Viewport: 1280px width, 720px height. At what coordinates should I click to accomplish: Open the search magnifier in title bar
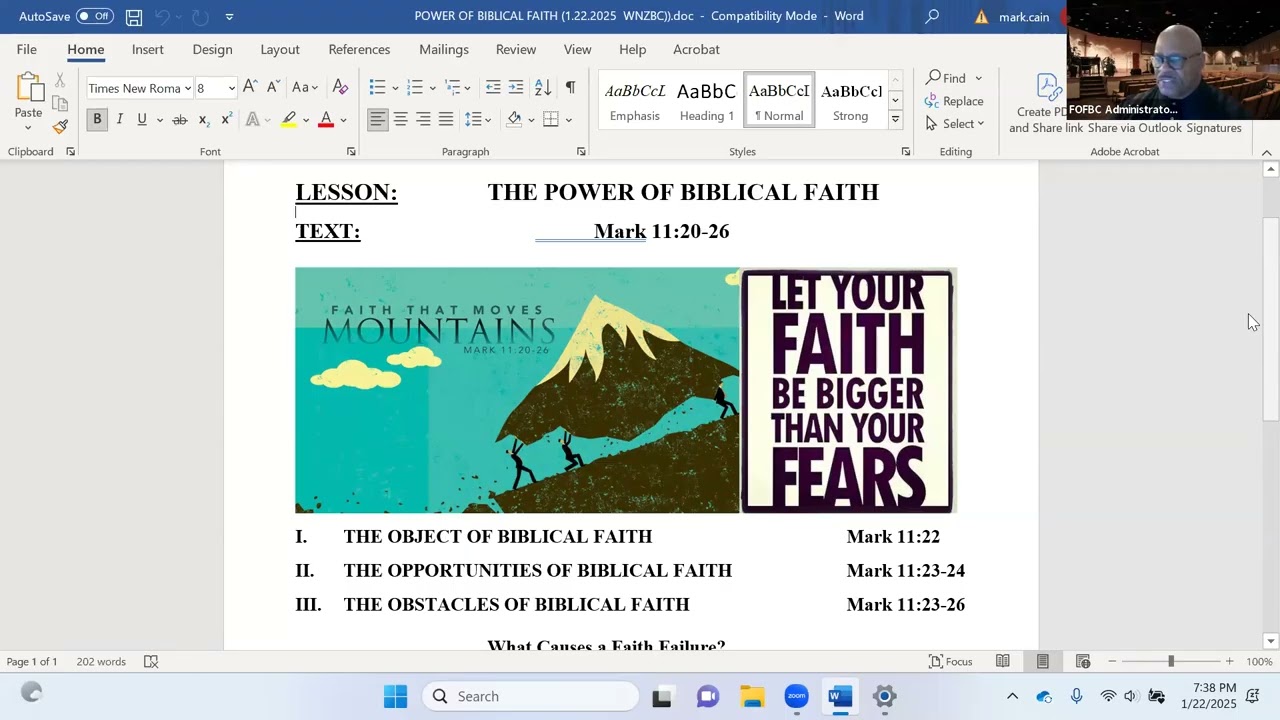point(932,17)
